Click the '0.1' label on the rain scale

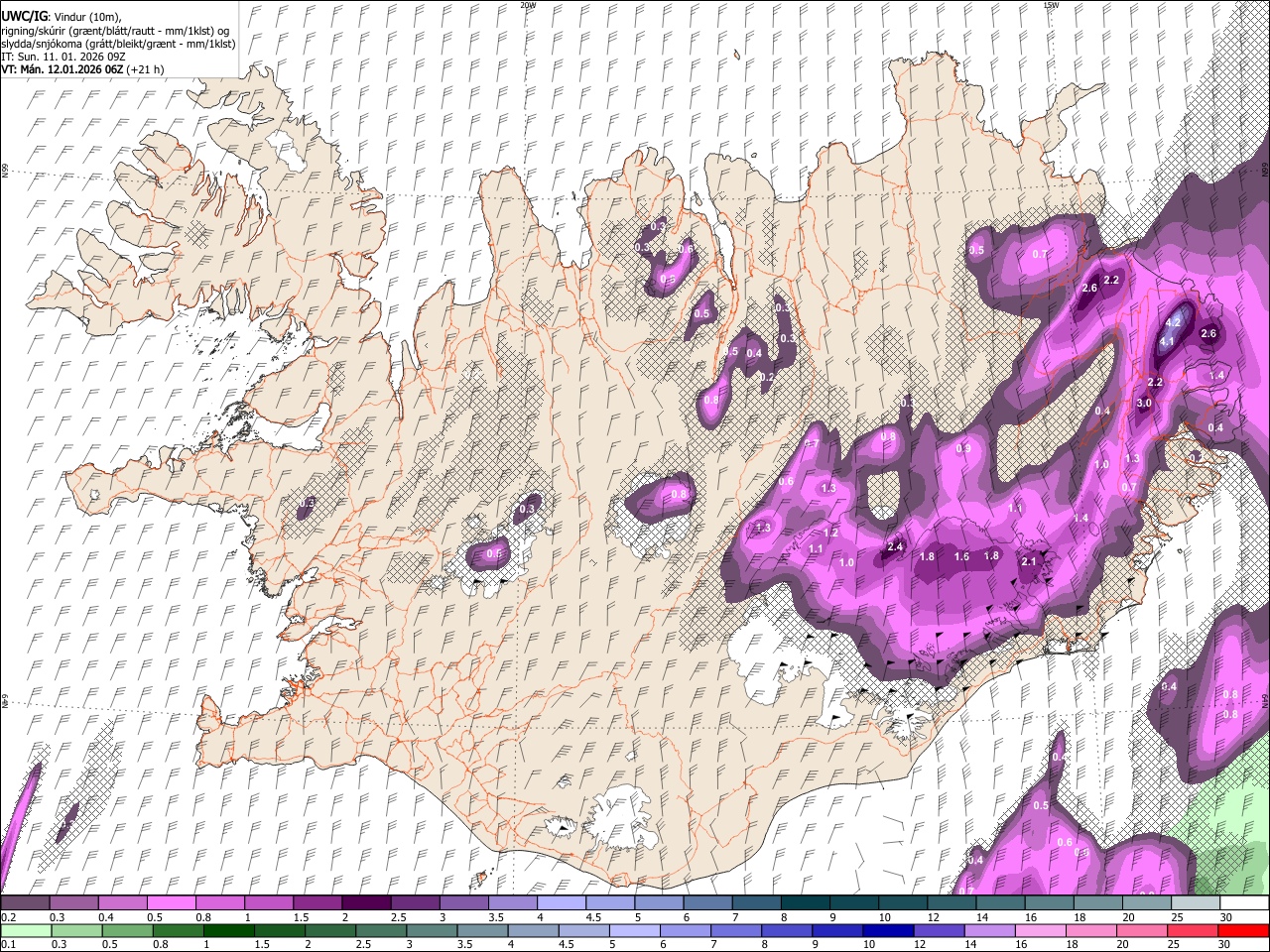tap(9, 944)
